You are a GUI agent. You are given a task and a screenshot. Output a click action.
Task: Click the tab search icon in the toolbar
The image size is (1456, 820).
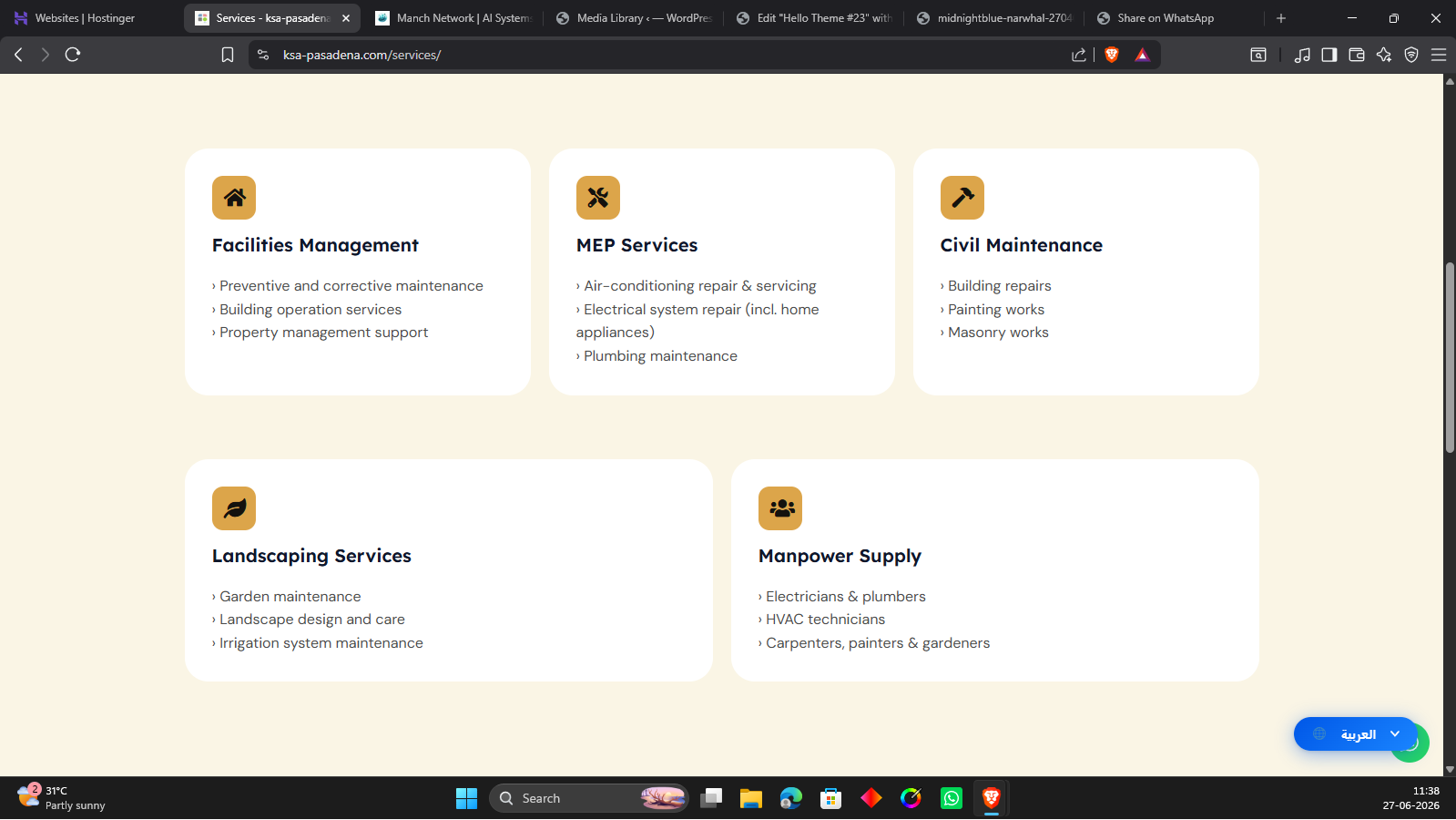pyautogui.click(x=1258, y=55)
